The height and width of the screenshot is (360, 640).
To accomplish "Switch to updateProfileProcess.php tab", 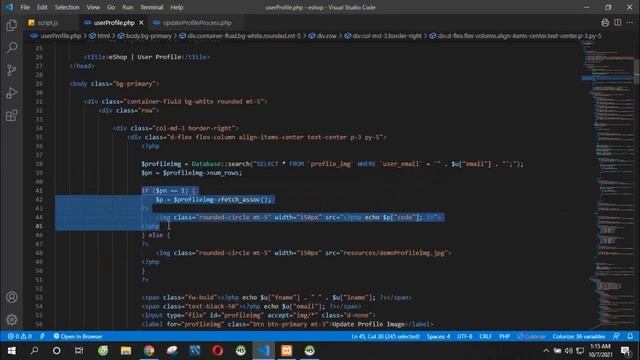I will pos(197,23).
